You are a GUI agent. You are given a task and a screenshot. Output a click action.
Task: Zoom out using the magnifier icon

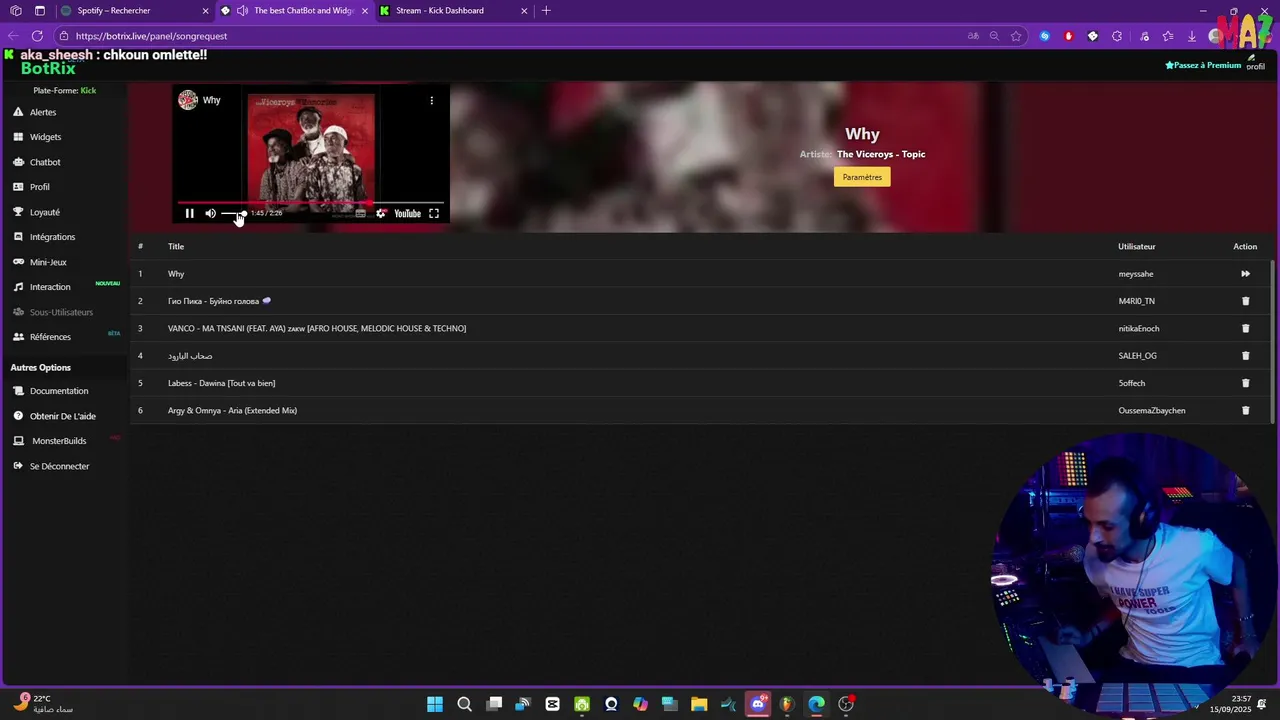tap(994, 36)
